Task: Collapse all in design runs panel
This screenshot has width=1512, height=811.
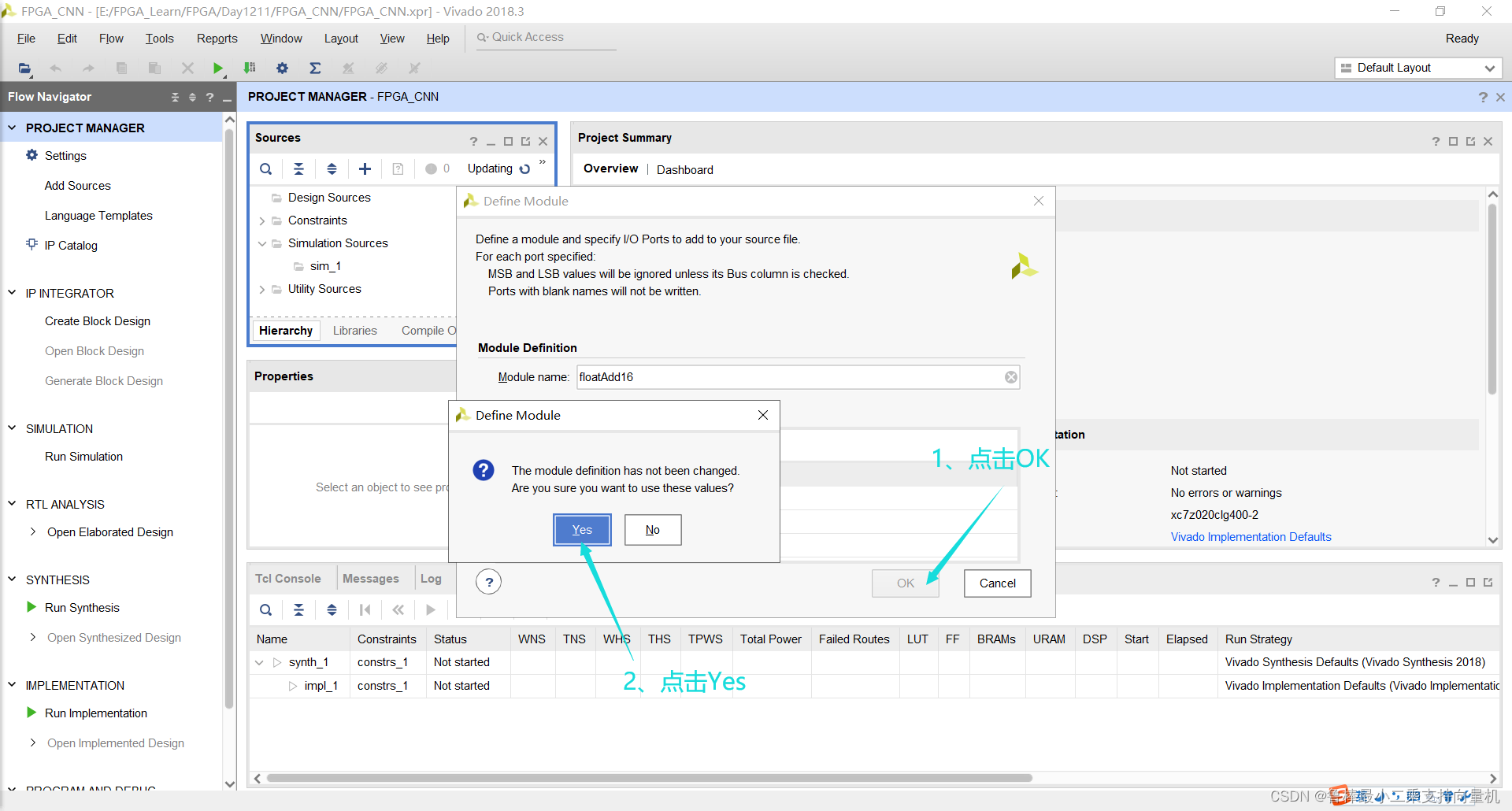Action: point(298,609)
